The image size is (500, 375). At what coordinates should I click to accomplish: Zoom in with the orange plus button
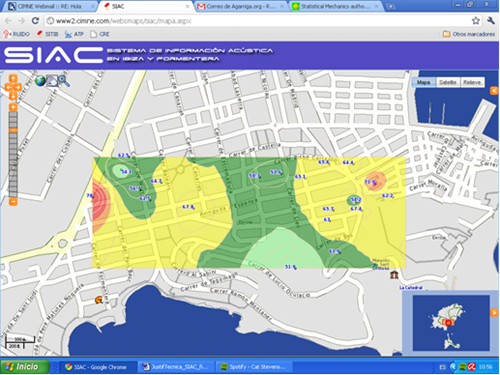(x=13, y=107)
